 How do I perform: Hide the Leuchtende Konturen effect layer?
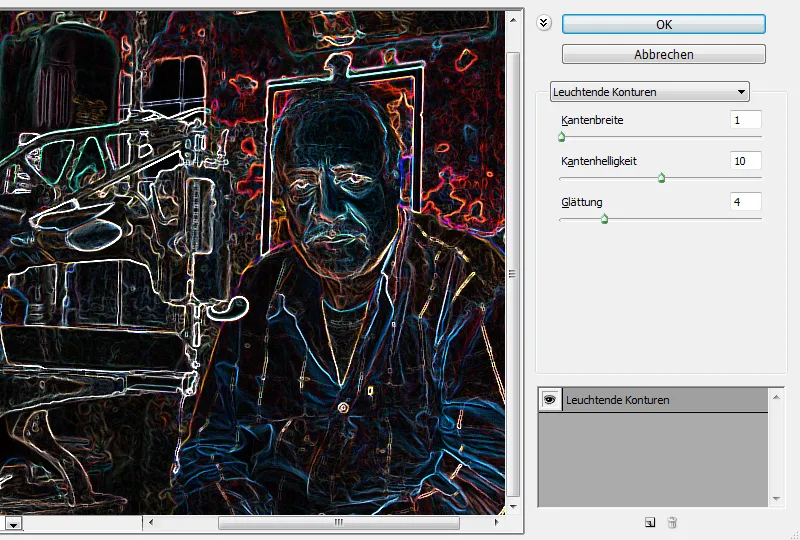point(549,400)
